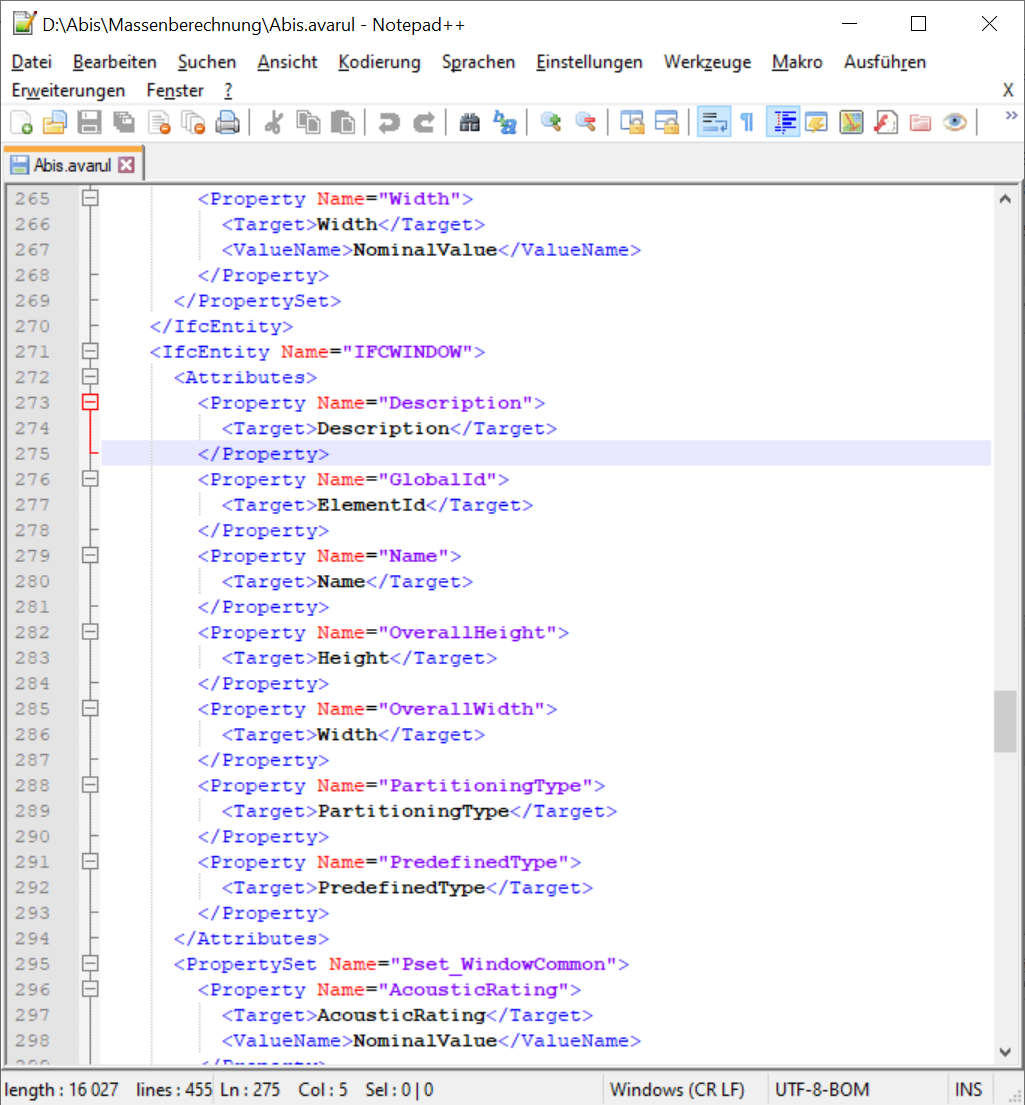The width and height of the screenshot is (1025, 1105).
Task: Copy selection with the Copy icon
Action: coord(308,123)
